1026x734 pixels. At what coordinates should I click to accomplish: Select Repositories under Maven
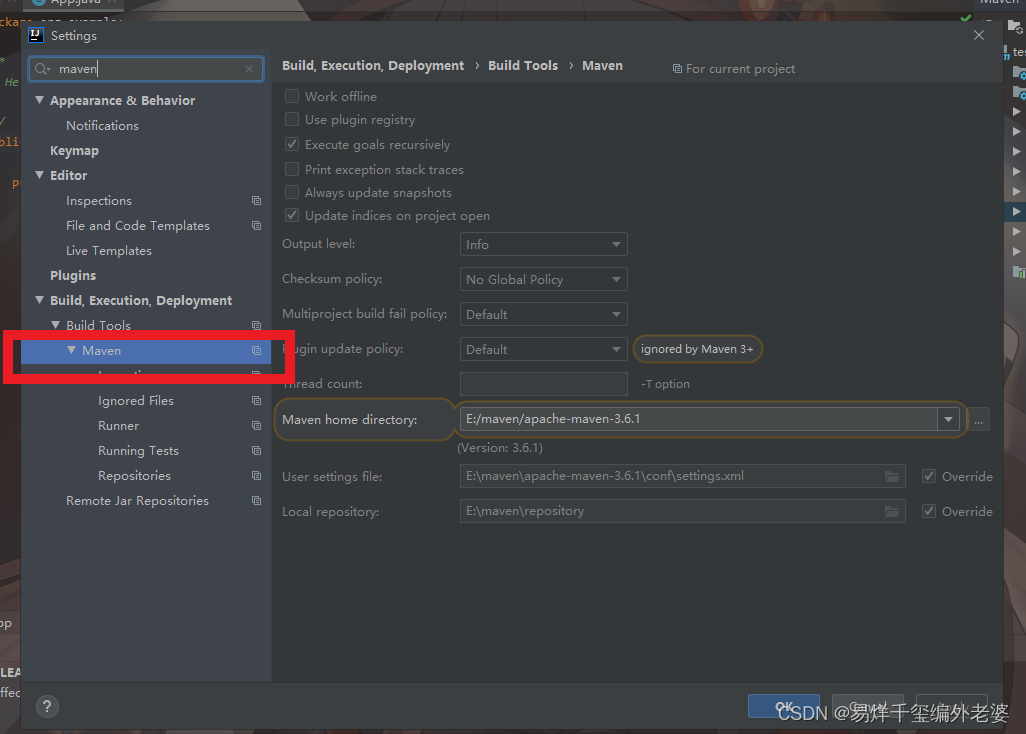point(134,476)
